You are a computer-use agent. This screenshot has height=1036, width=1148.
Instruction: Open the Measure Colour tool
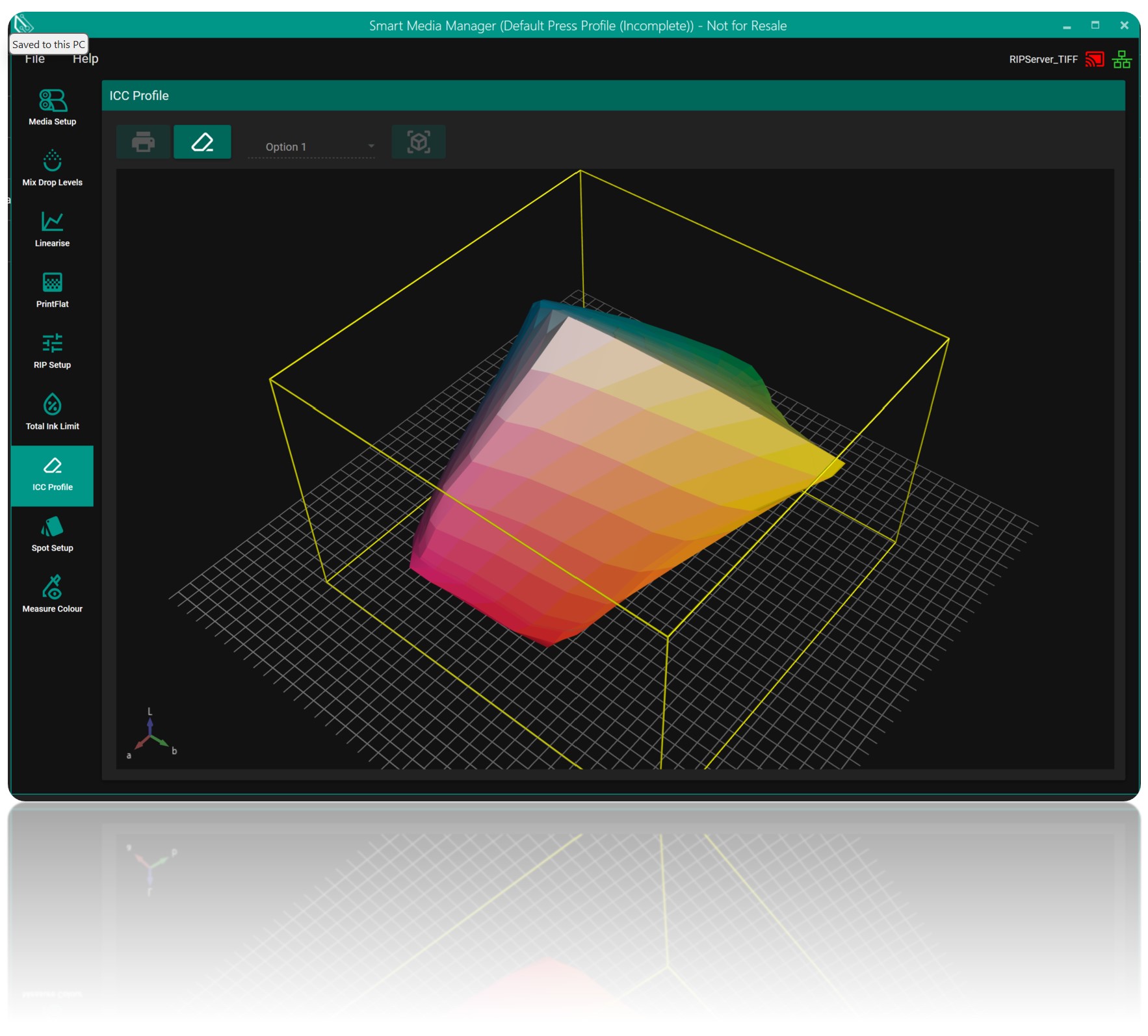[x=52, y=594]
